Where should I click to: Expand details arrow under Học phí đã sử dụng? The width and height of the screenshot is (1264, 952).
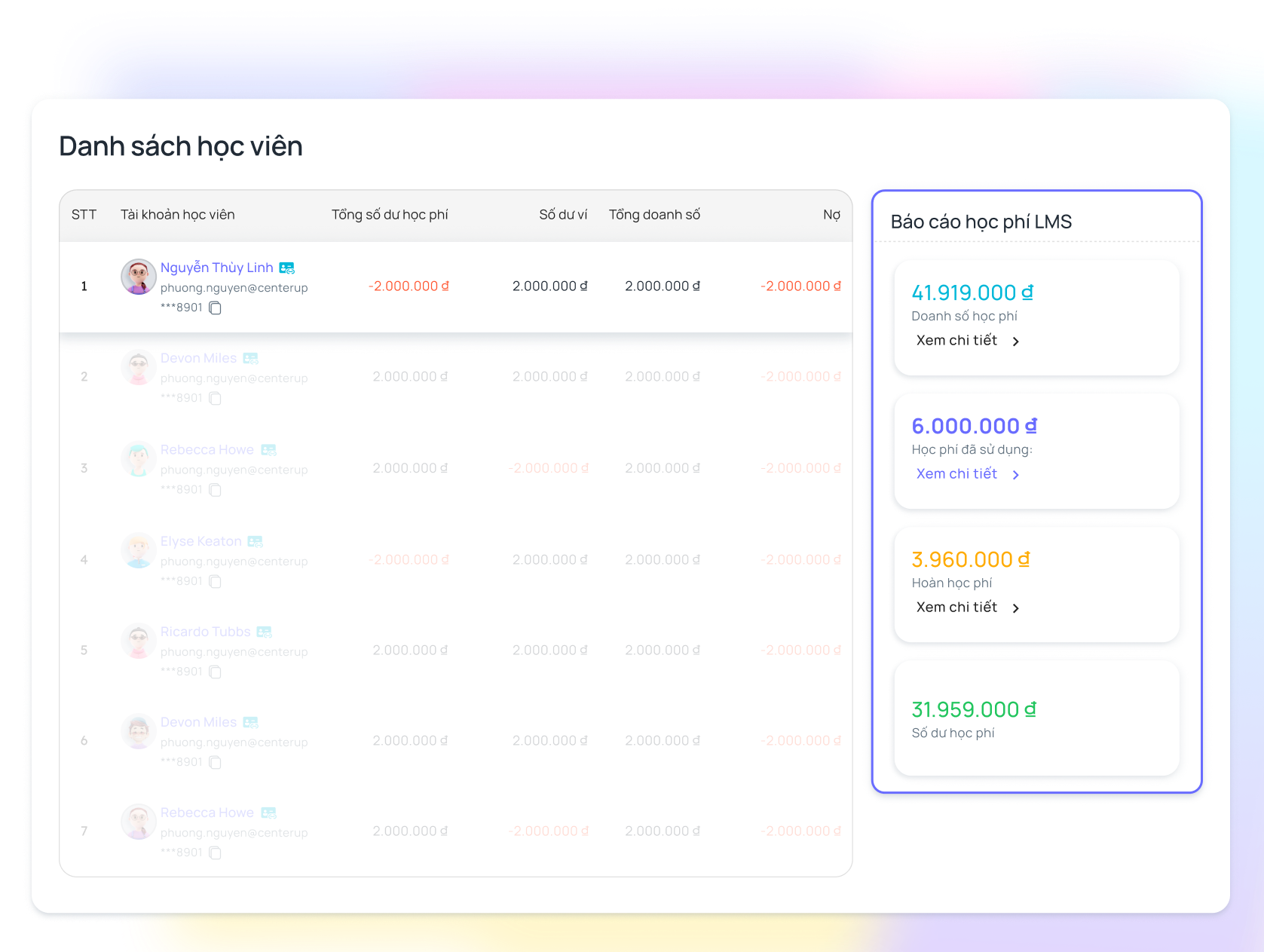pyautogui.click(x=1016, y=475)
